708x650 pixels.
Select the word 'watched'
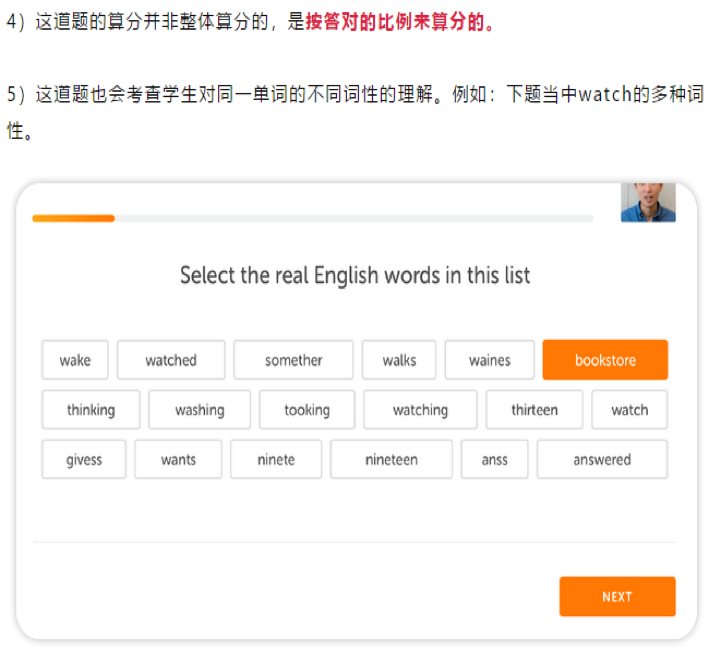171,360
